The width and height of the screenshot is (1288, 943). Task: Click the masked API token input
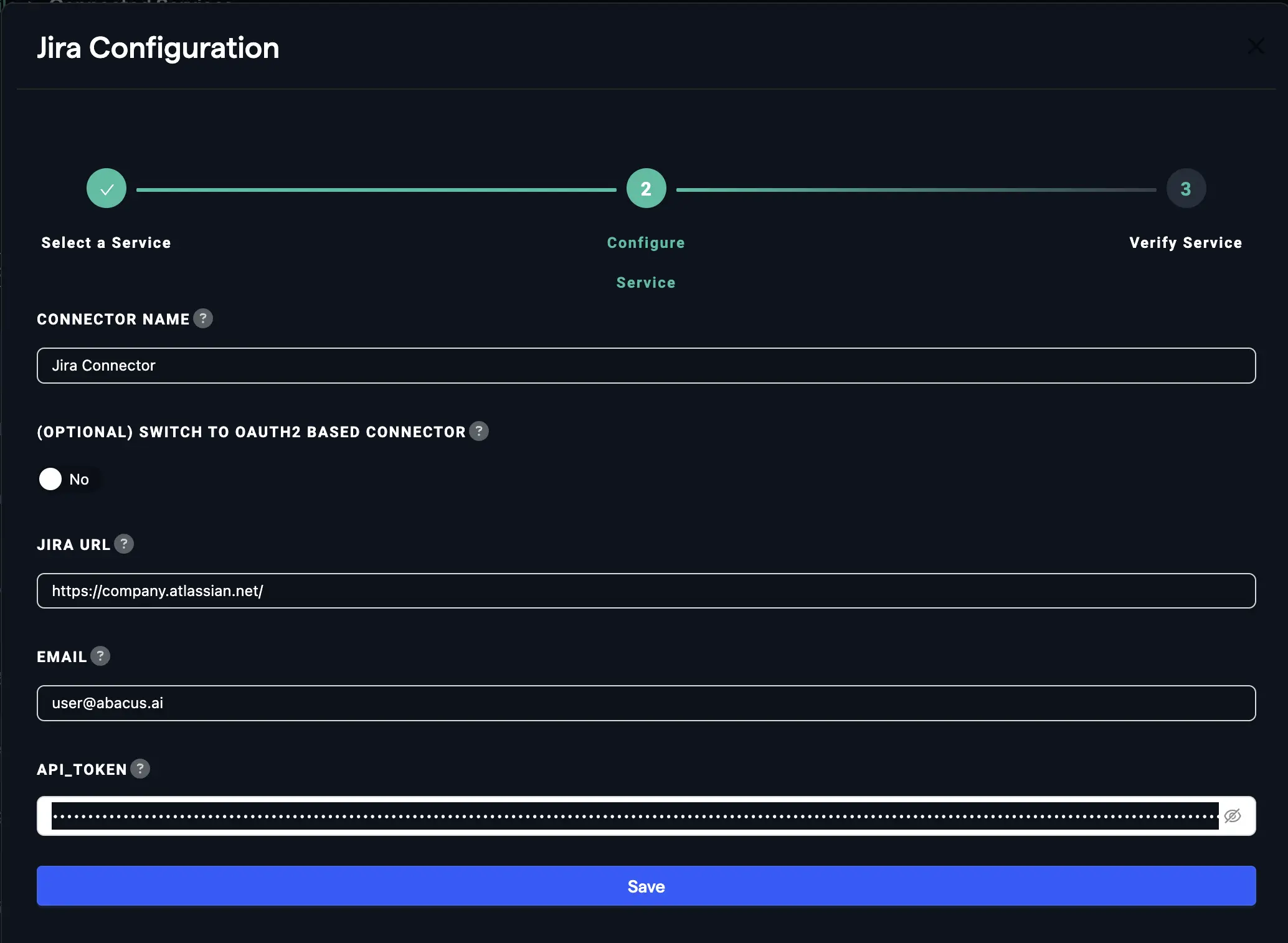[x=623, y=815]
